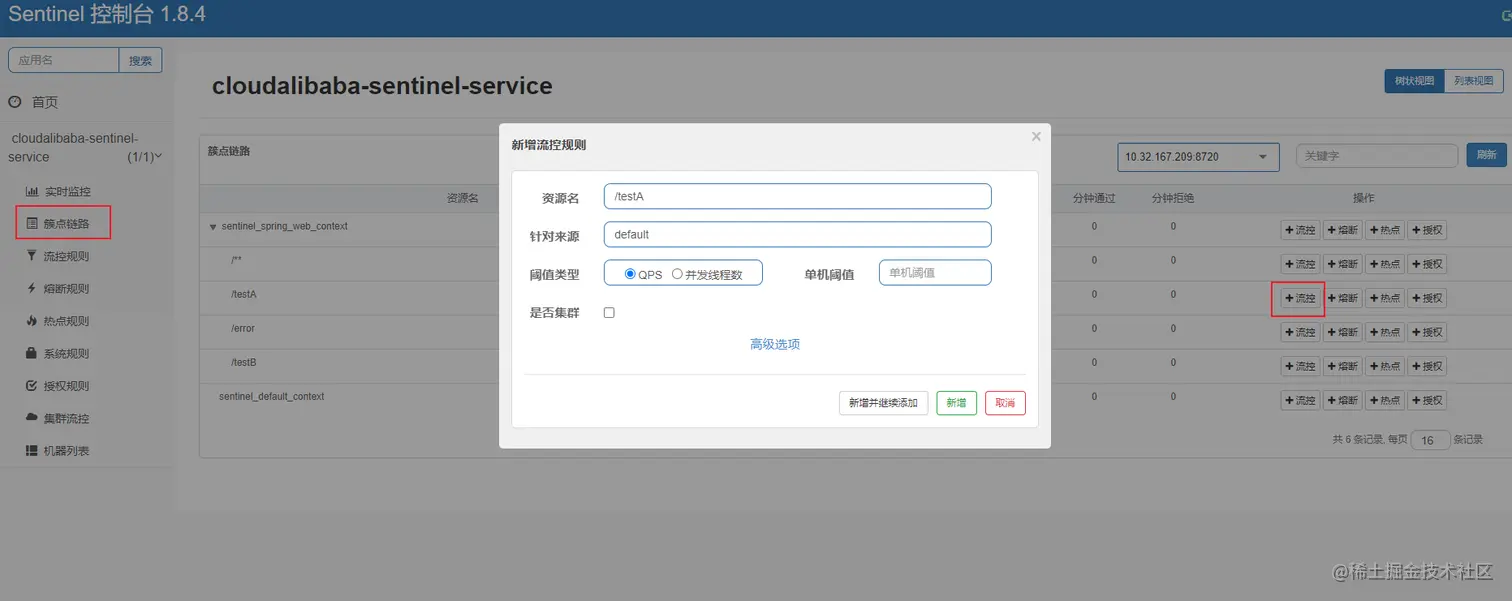Click the 针对来源 field containing default
This screenshot has width=1512, height=601.
797,234
